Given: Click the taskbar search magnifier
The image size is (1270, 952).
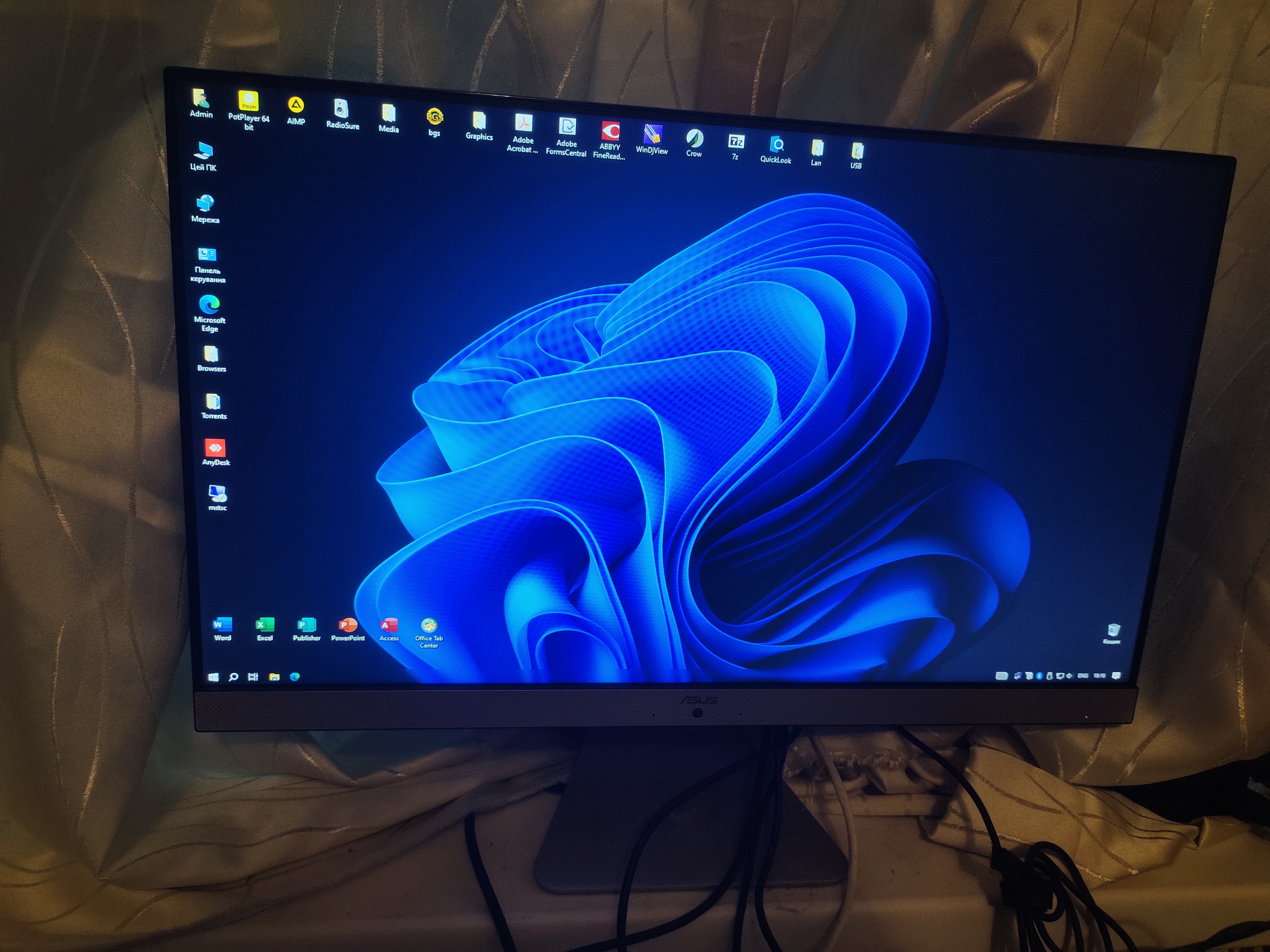Looking at the screenshot, I should 233,677.
